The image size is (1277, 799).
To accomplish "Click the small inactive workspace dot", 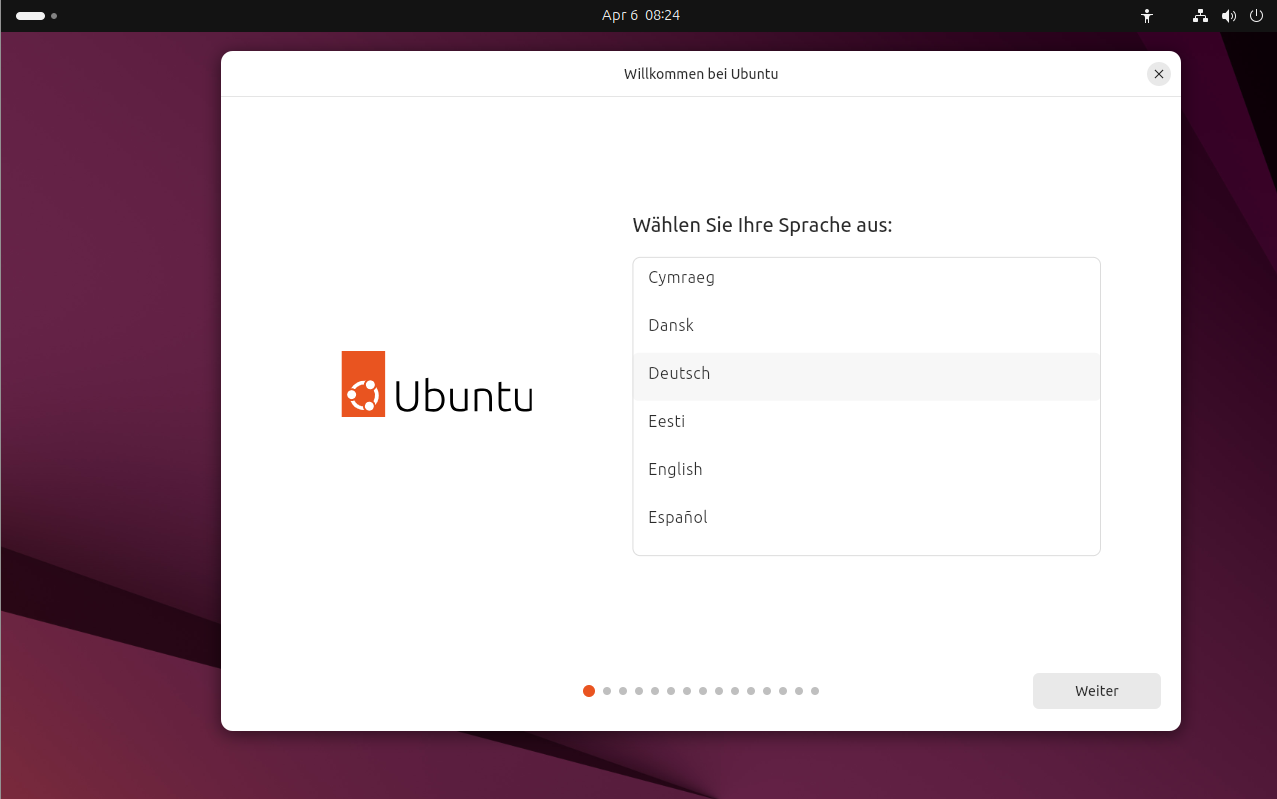I will (54, 16).
